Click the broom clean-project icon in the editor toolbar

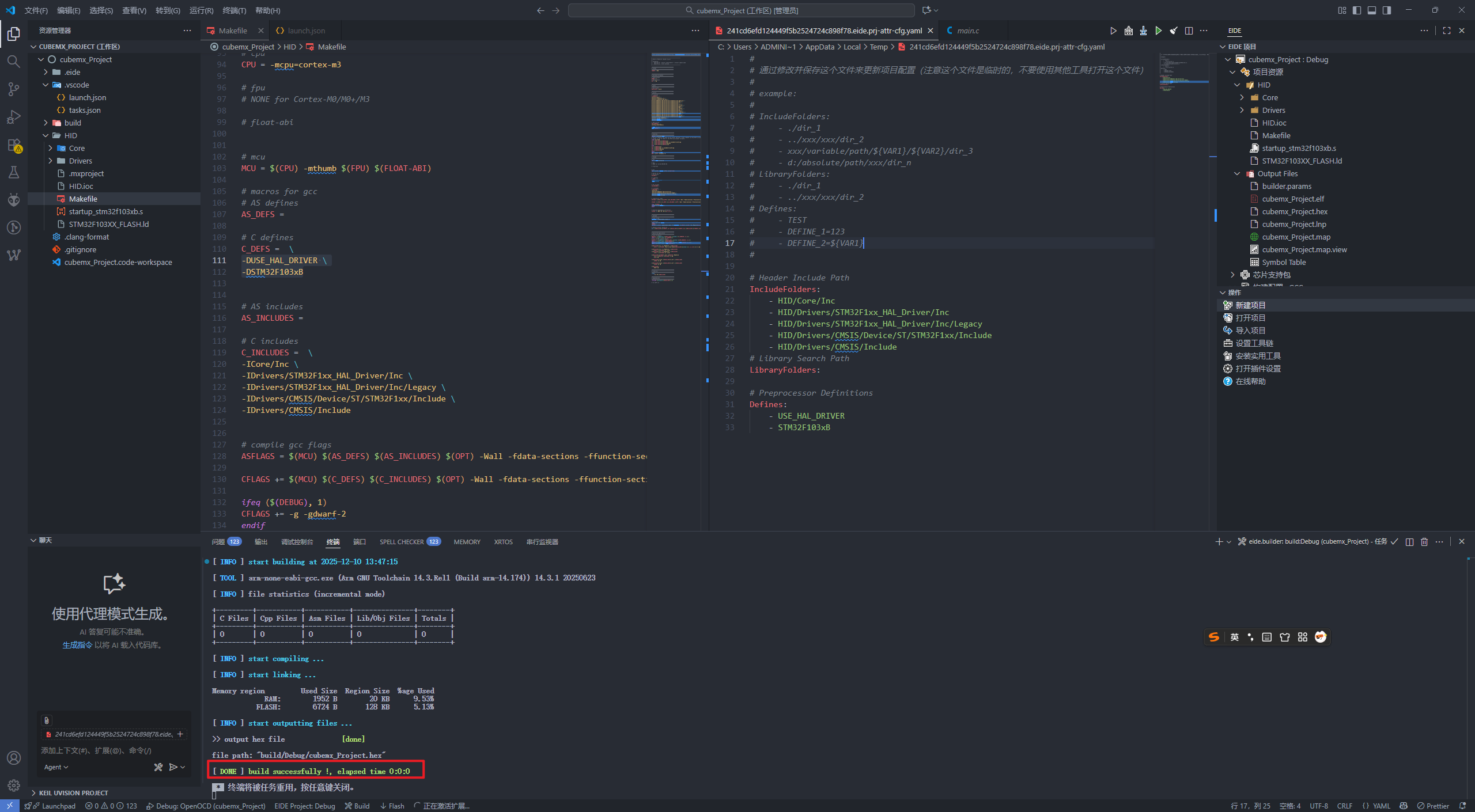tap(1174, 31)
